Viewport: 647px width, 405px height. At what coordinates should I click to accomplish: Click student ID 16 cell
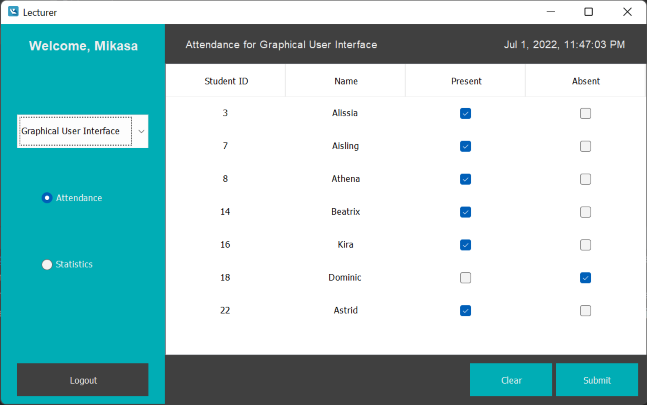click(225, 245)
